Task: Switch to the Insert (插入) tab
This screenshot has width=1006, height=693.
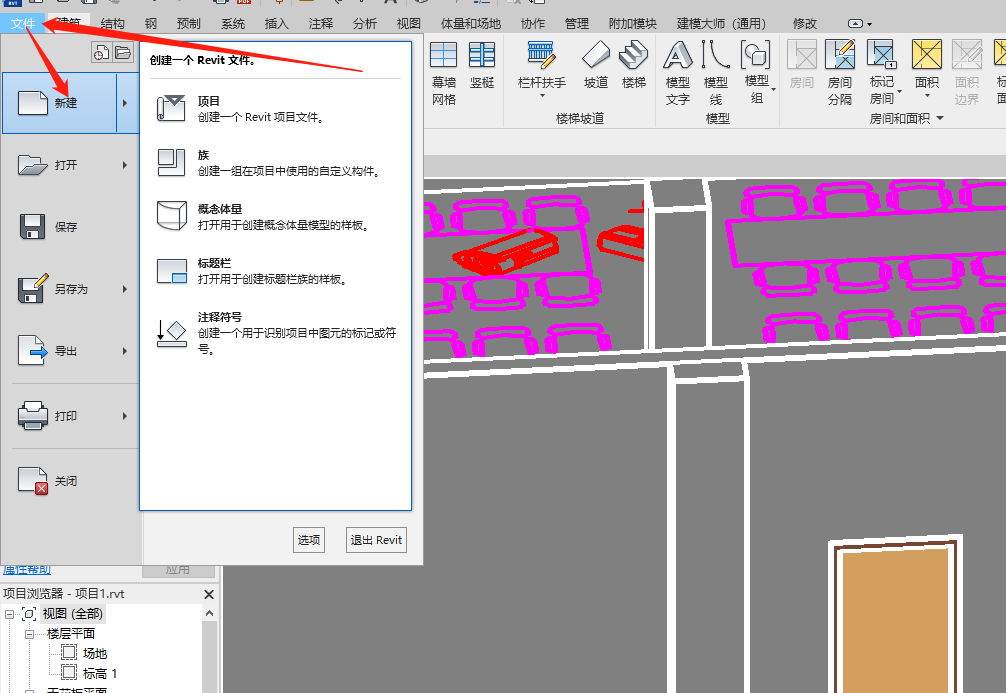Action: coord(277,24)
